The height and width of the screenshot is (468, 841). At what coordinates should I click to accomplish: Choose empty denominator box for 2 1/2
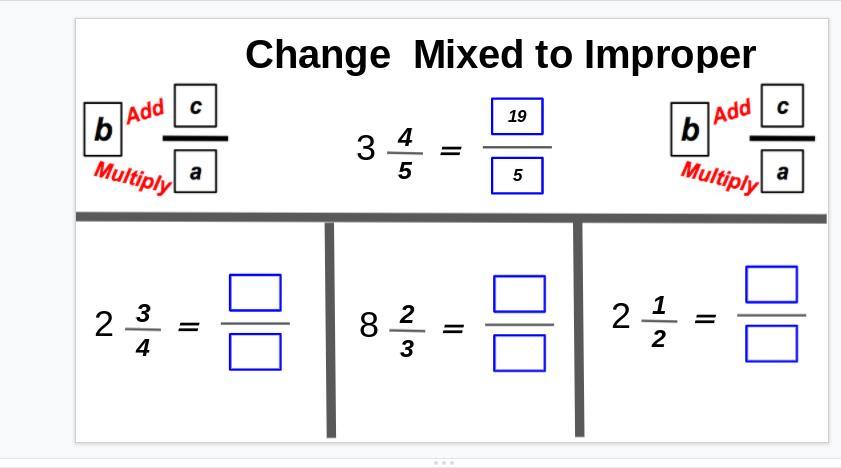[x=771, y=344]
